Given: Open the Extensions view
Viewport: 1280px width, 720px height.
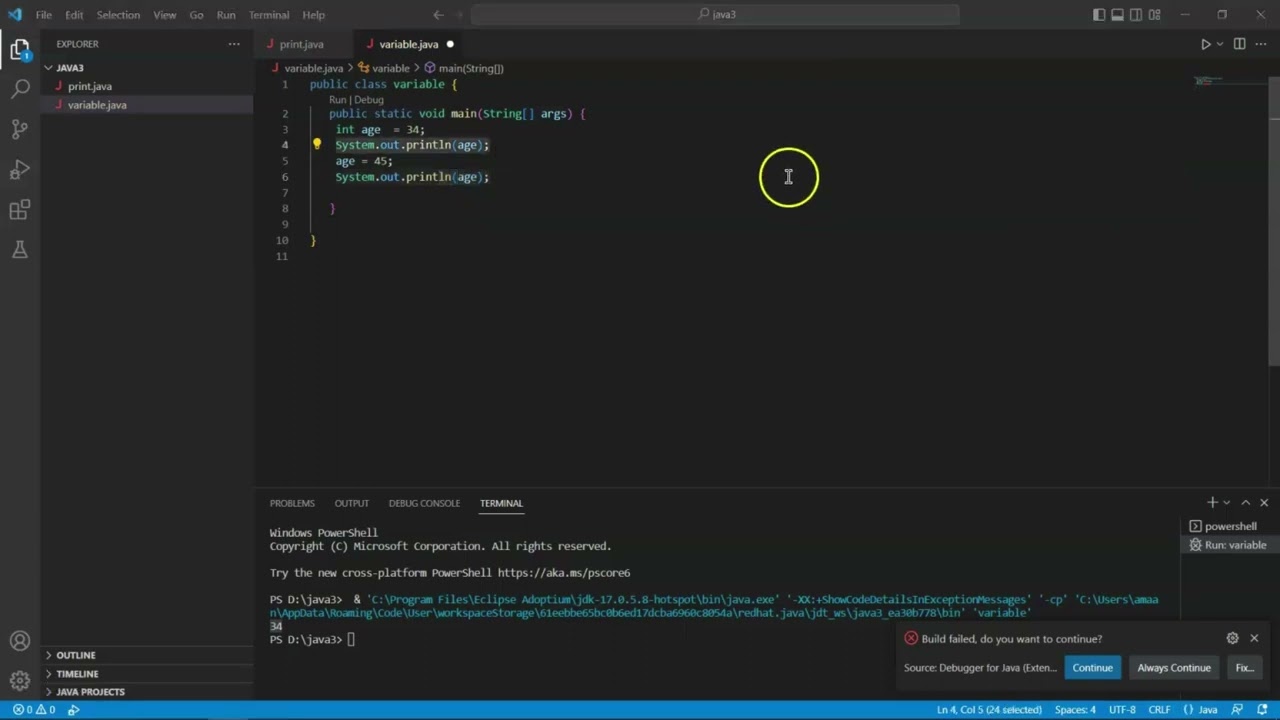Looking at the screenshot, I should point(20,210).
